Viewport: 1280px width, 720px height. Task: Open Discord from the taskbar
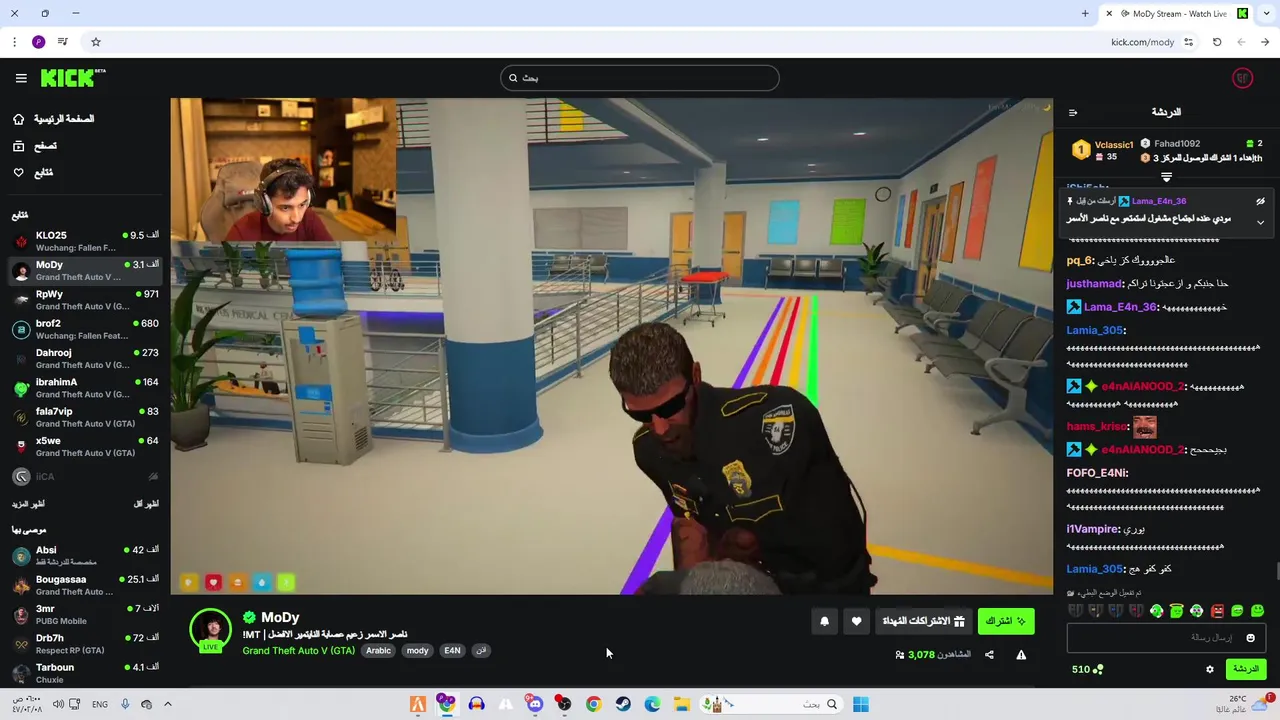tap(535, 704)
